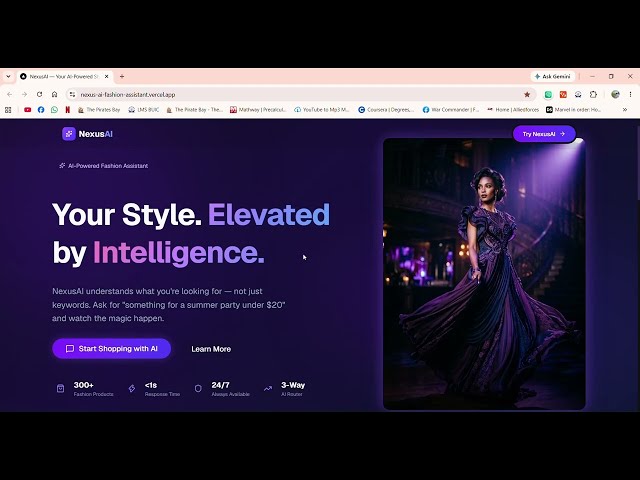Open the apps grid in bookmarks bar
Screen dimensions: 640x480
coord(8,109)
